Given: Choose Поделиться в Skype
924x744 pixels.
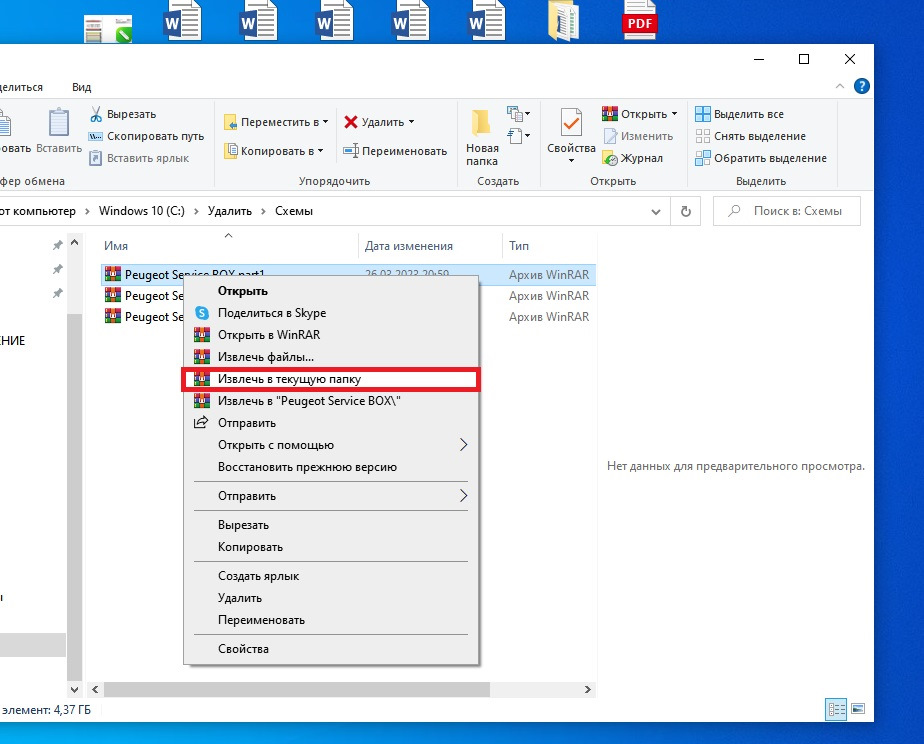Looking at the screenshot, I should tap(331, 313).
